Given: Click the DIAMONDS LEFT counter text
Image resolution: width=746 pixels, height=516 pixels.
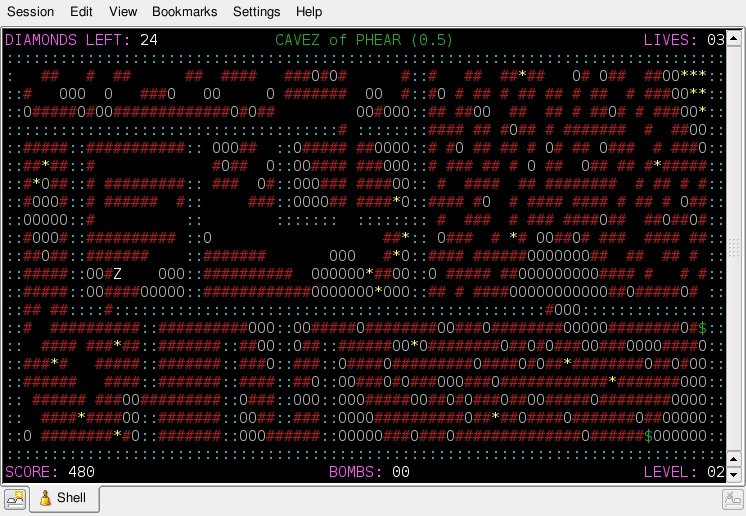Looking at the screenshot, I should pos(82,40).
